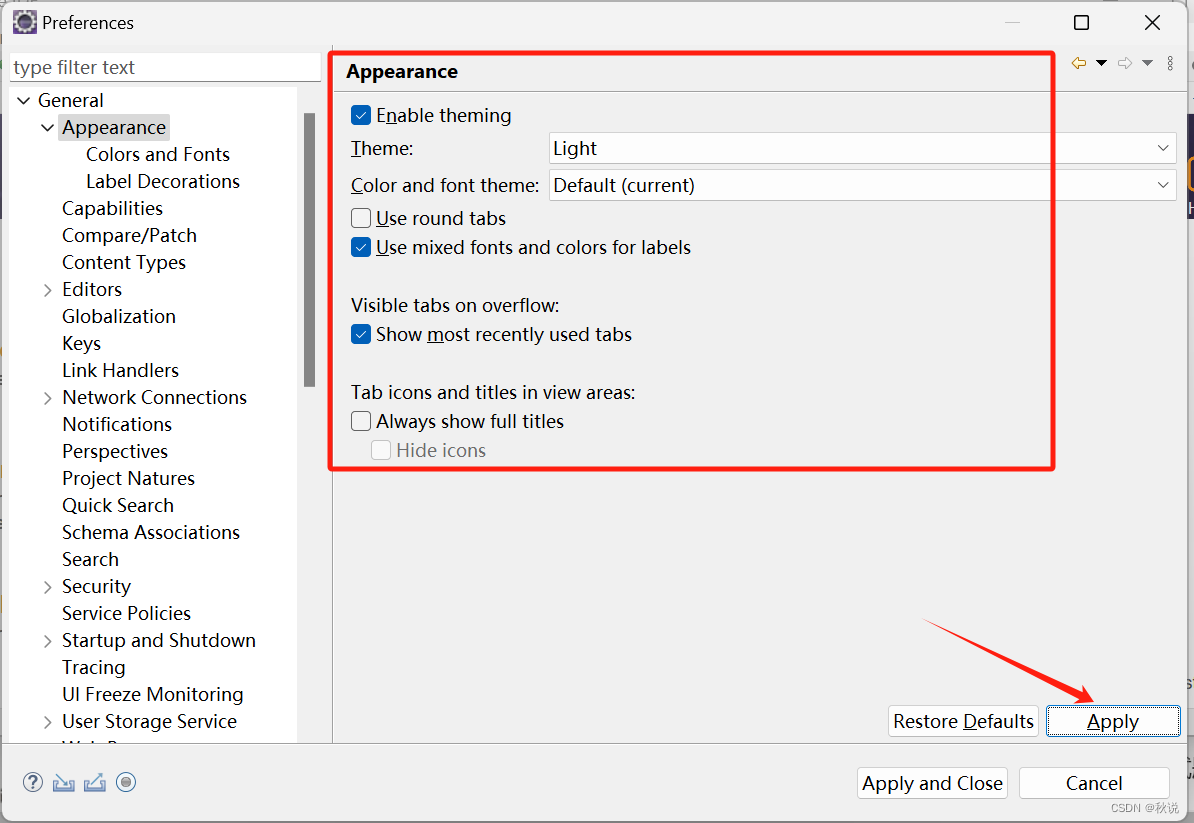Check Always show full titles

(x=361, y=421)
